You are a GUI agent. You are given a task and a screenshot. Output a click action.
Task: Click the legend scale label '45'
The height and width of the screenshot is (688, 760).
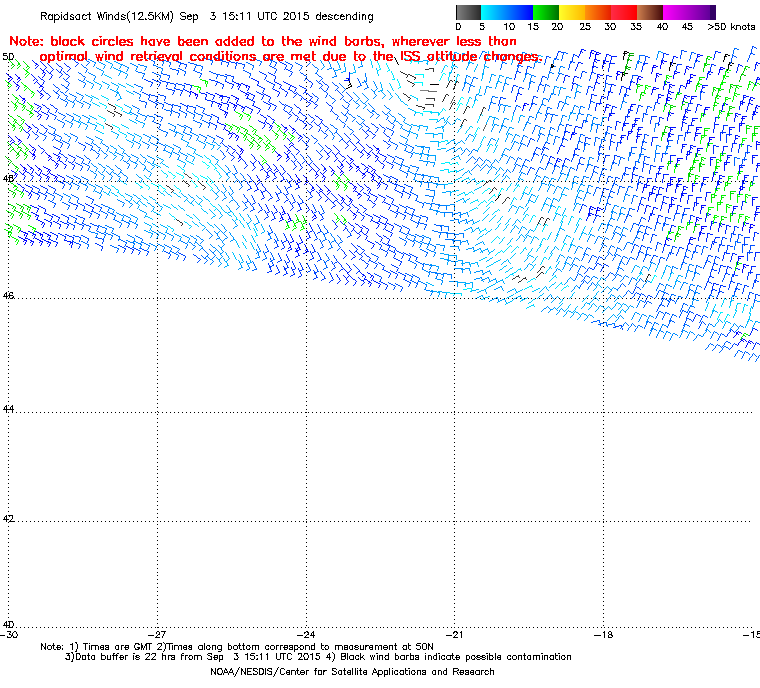pos(687,27)
